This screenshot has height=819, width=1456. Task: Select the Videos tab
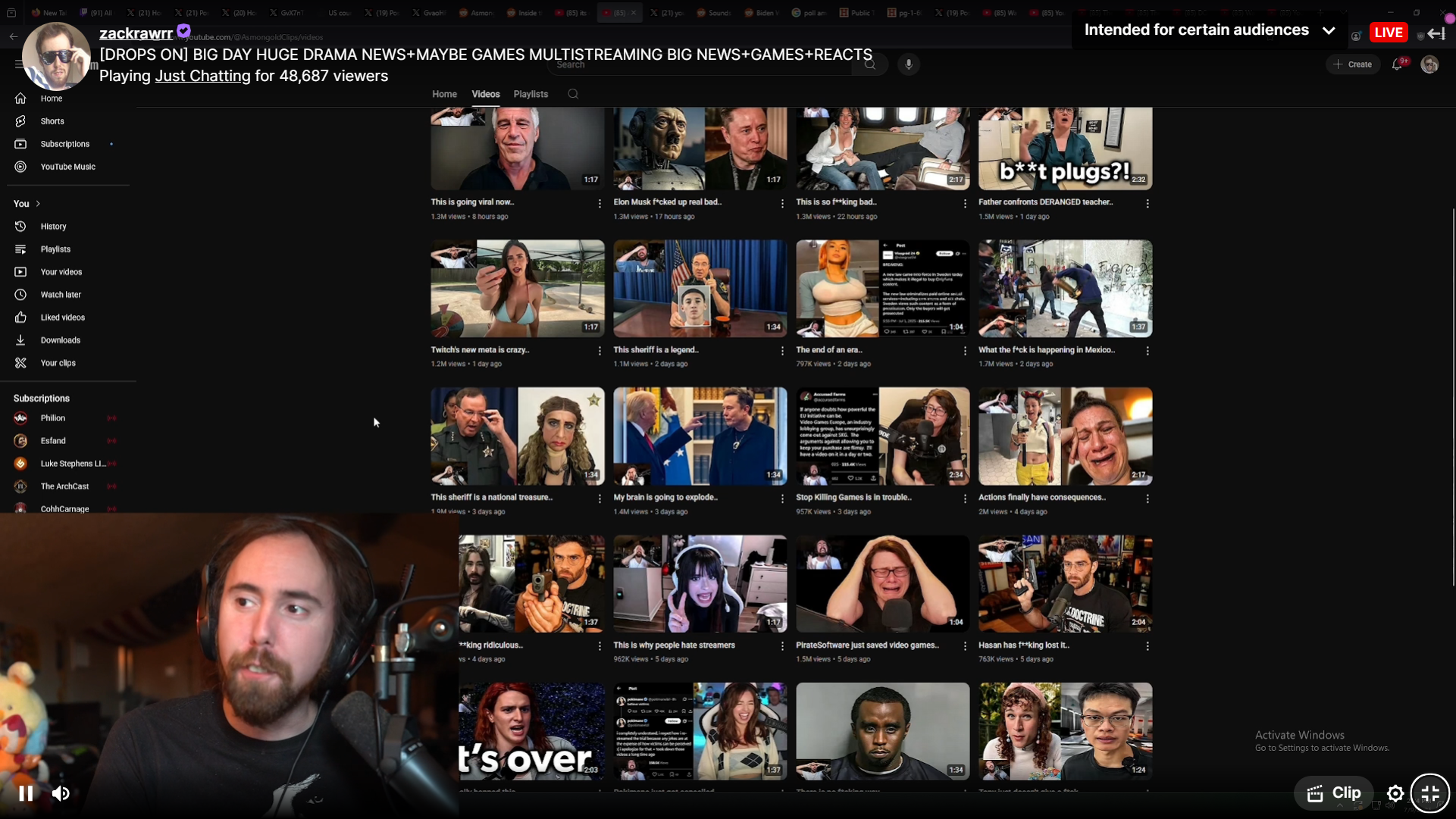[485, 94]
